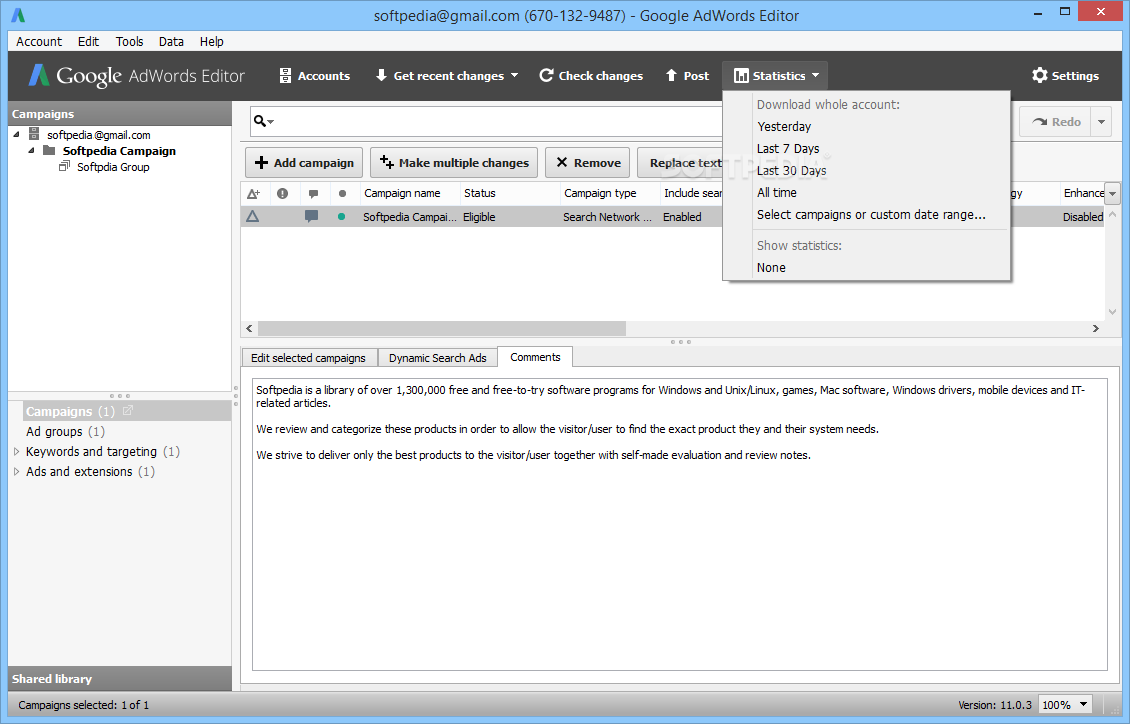Click the table scroll left arrow
The height and width of the screenshot is (724, 1130).
tap(249, 329)
